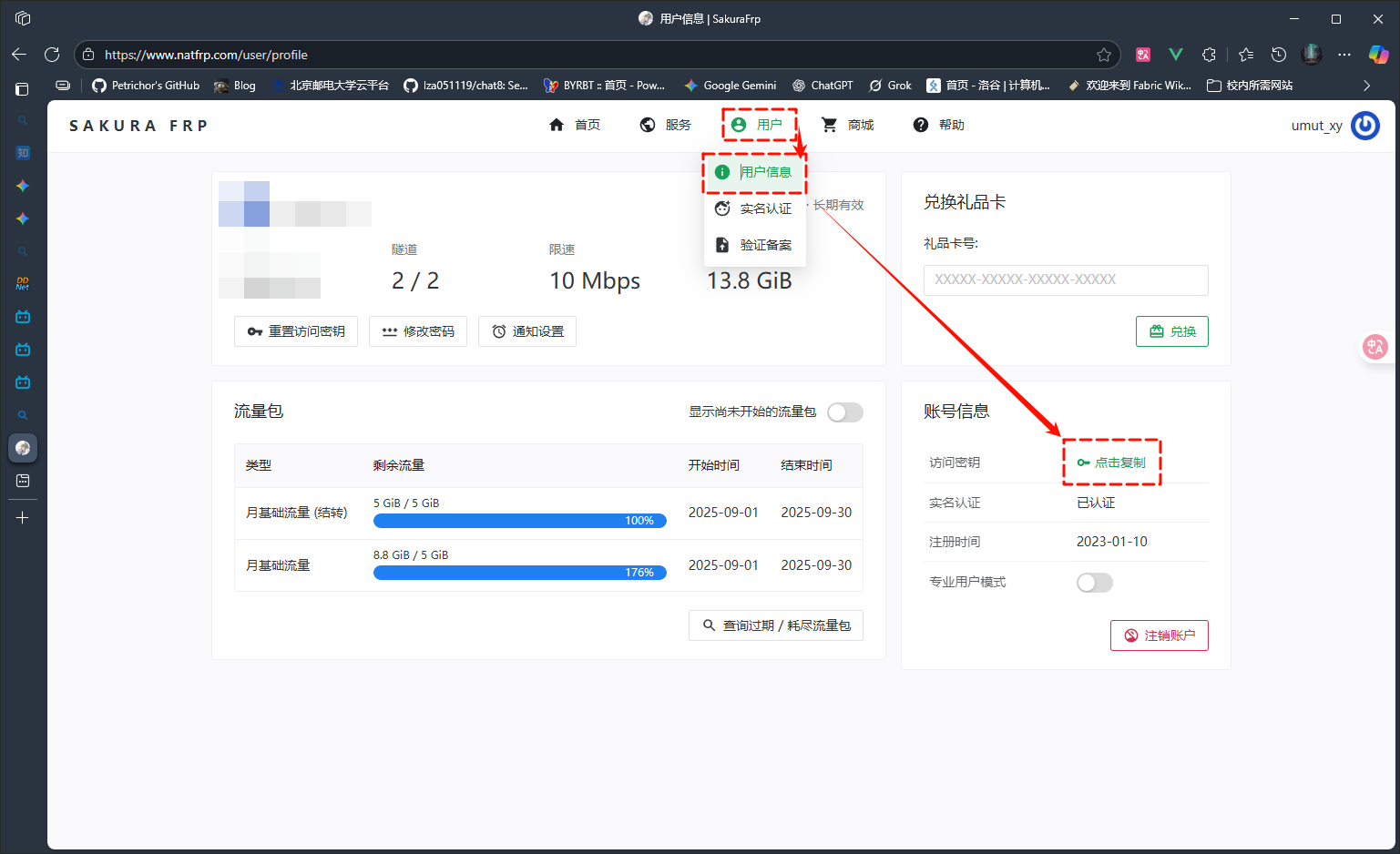The image size is (1400, 854).
Task: Click the 10 Mbps speed limit value
Action: point(595,280)
